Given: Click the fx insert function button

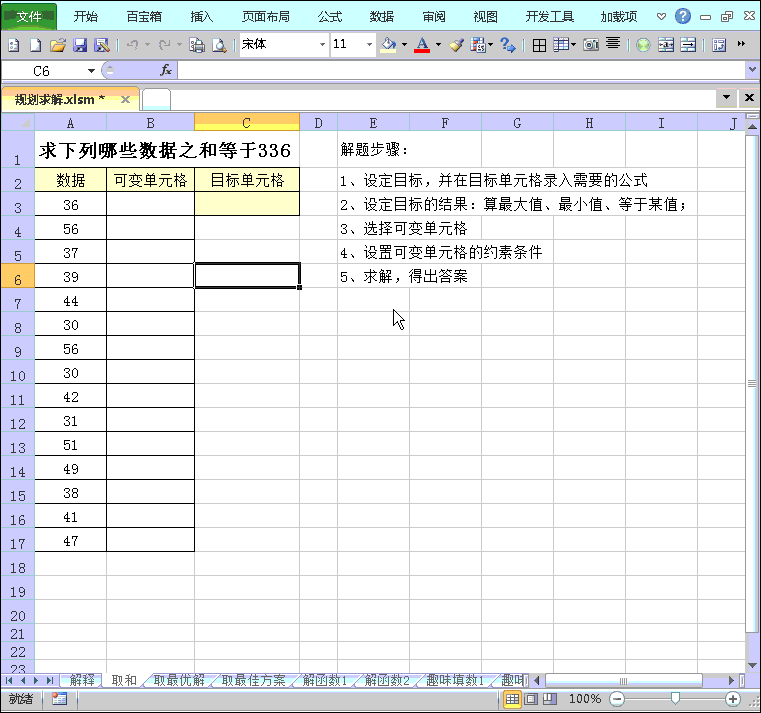Looking at the screenshot, I should (166, 70).
